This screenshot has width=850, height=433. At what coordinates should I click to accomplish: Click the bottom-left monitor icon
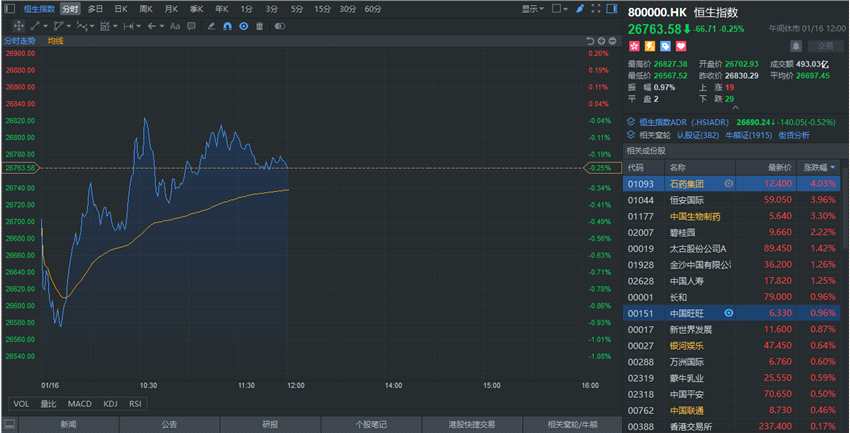click(9, 424)
